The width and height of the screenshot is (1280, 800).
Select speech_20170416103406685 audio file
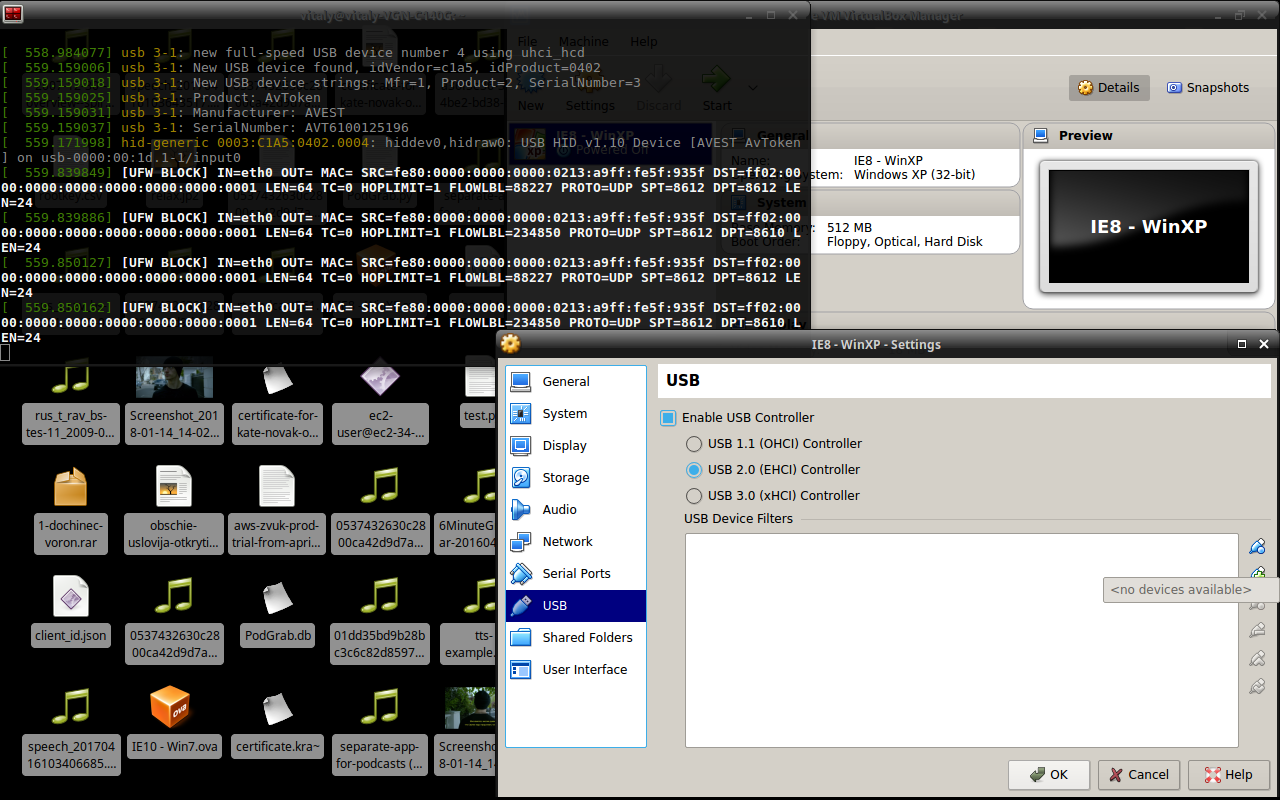[70, 732]
